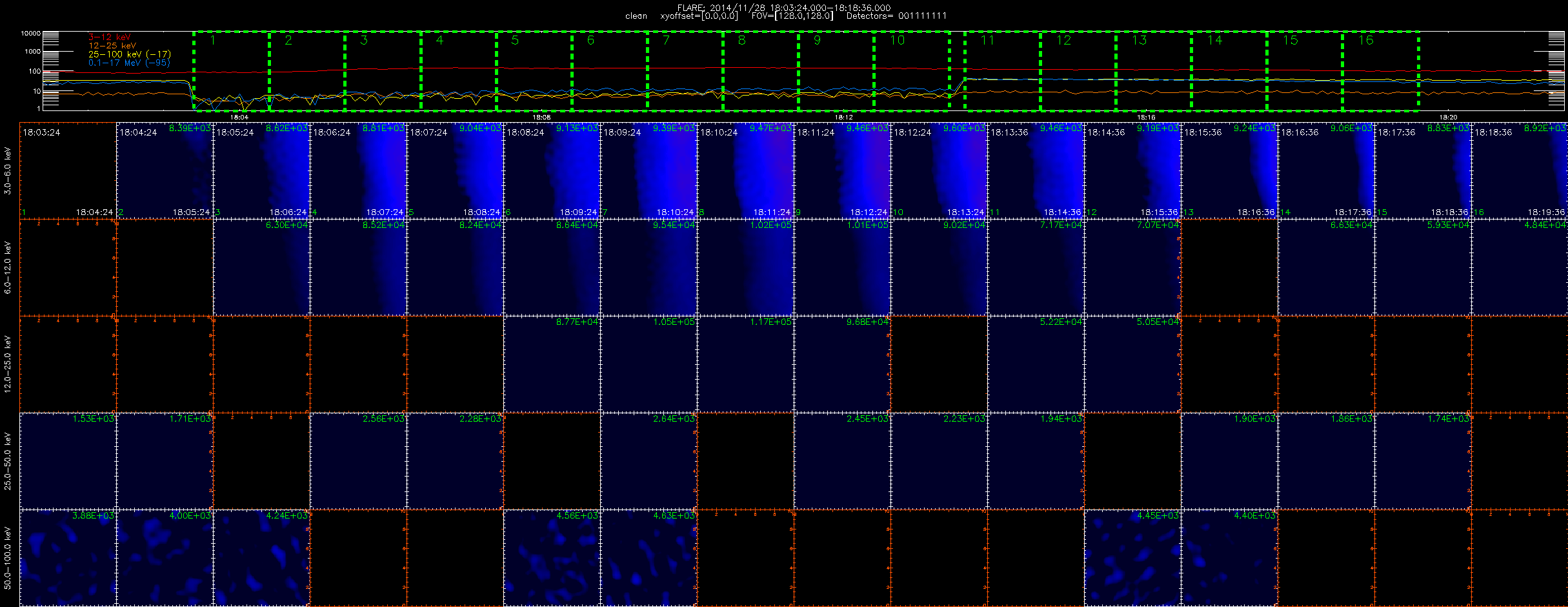The image size is (1568, 607).
Task: Select the 12-25 keV panel labeled 5.22E+04
Action: click(1036, 364)
